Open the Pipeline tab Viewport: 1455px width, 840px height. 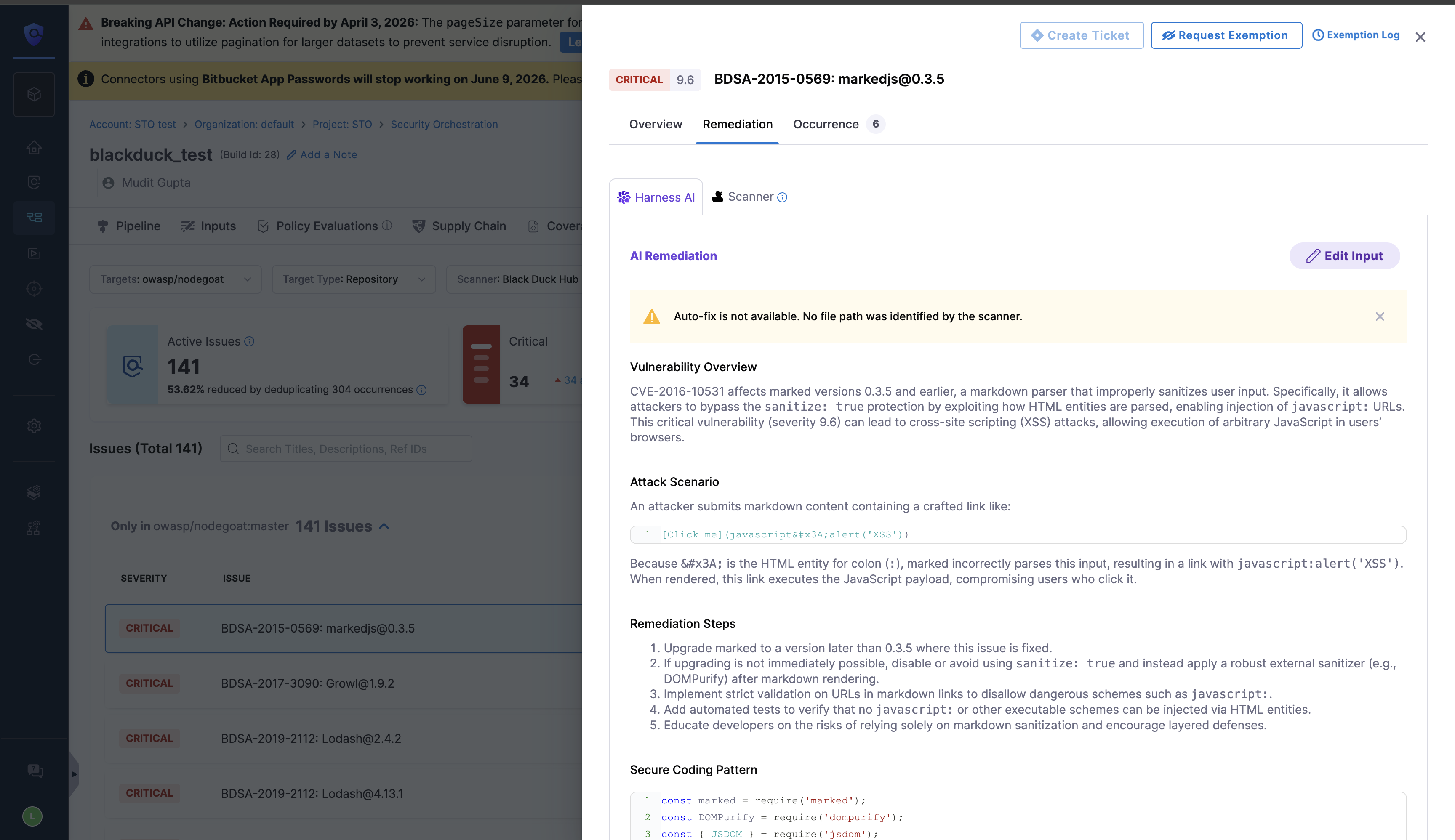tap(129, 226)
